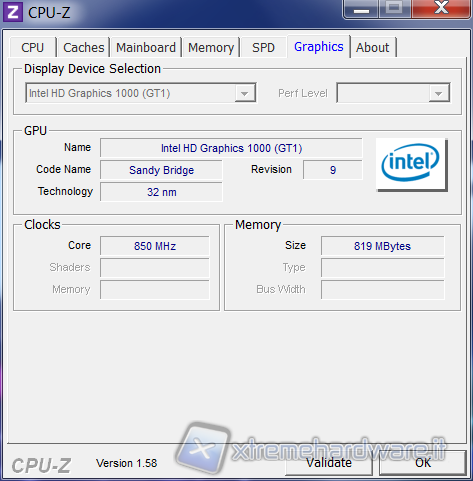473x481 pixels.
Task: Click the GPU Name field
Action: click(x=231, y=148)
